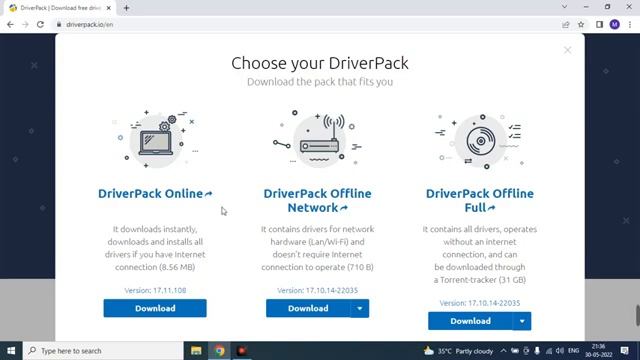The image size is (640, 360).
Task: Download DriverPack Offline Full
Action: click(x=470, y=321)
